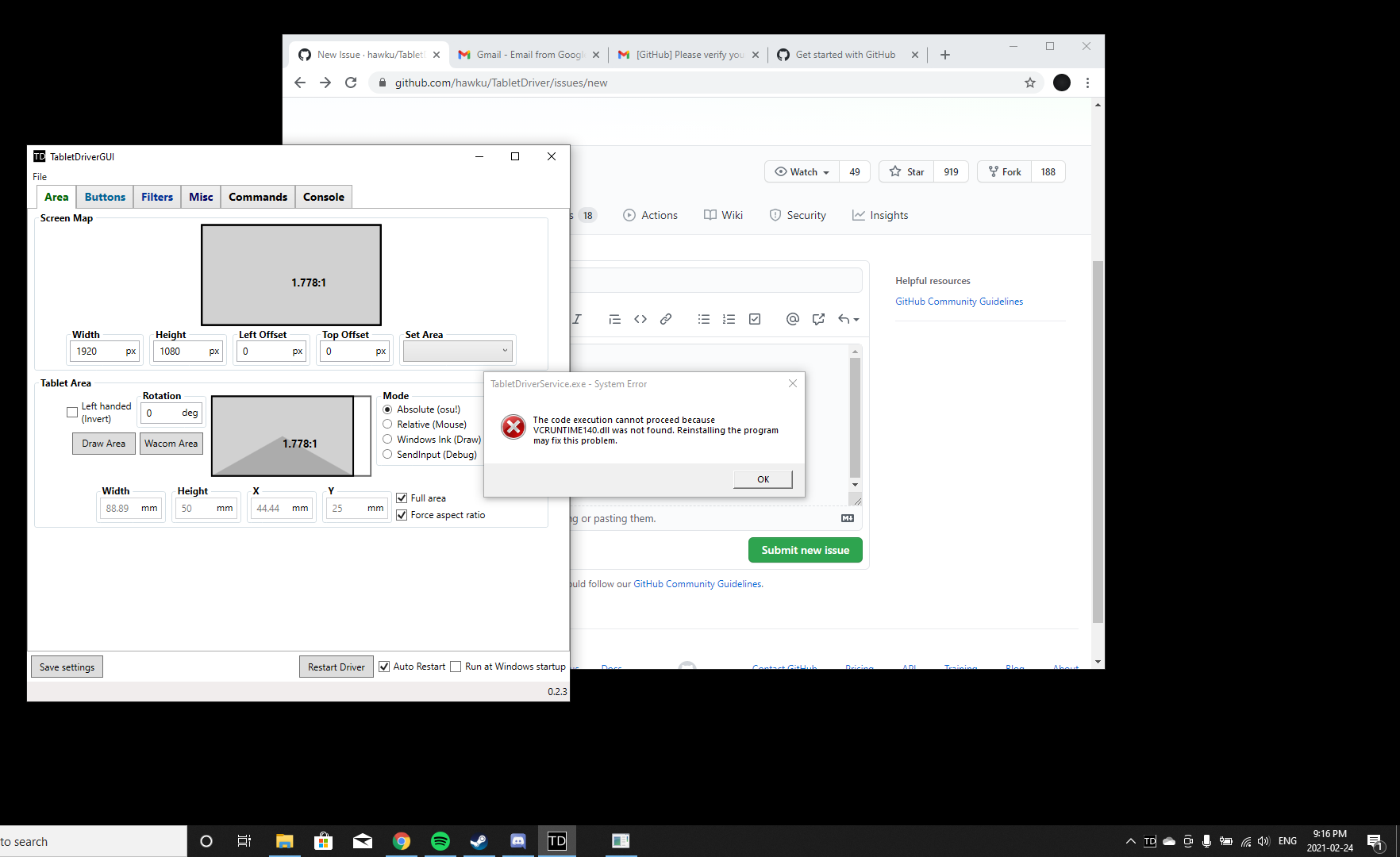
Task: Switch to the Console tab
Action: pyautogui.click(x=323, y=196)
